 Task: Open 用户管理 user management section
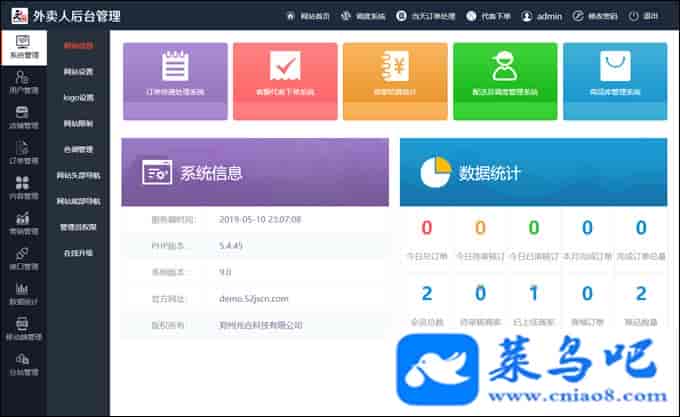[x=23, y=80]
